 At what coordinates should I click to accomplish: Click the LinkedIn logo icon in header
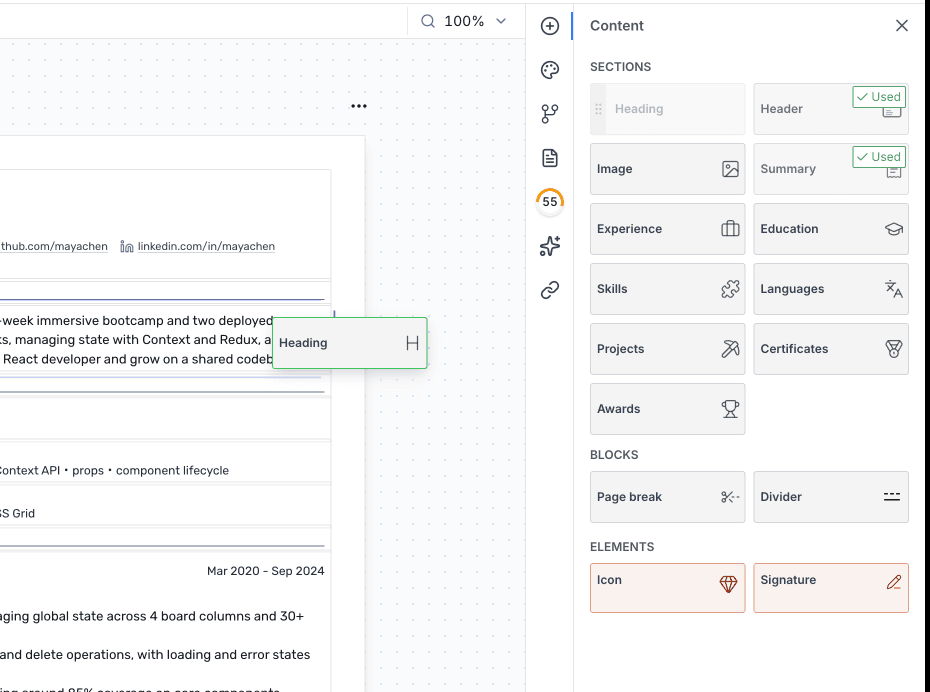pyautogui.click(x=126, y=247)
